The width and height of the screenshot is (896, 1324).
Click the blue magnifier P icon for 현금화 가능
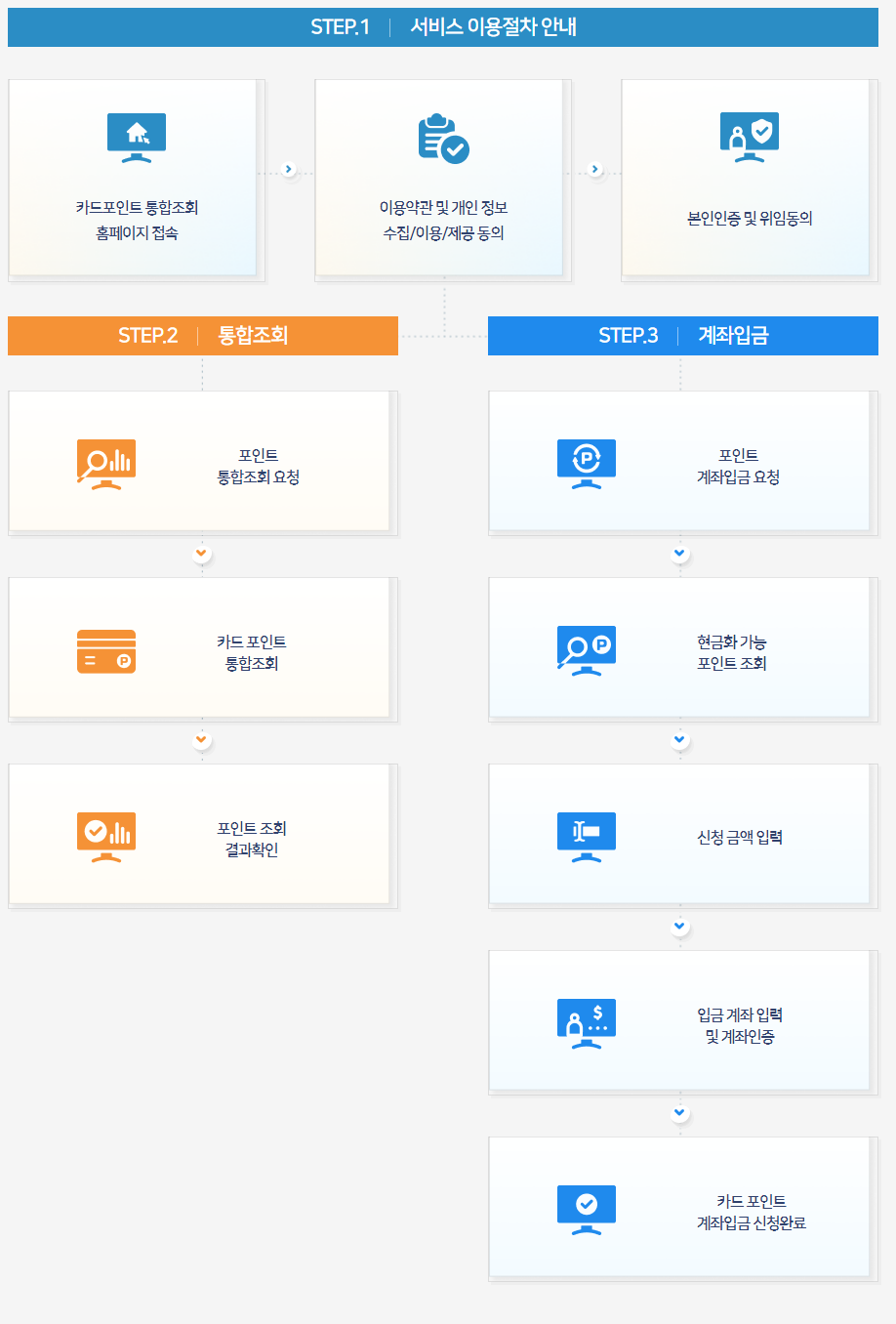click(587, 650)
